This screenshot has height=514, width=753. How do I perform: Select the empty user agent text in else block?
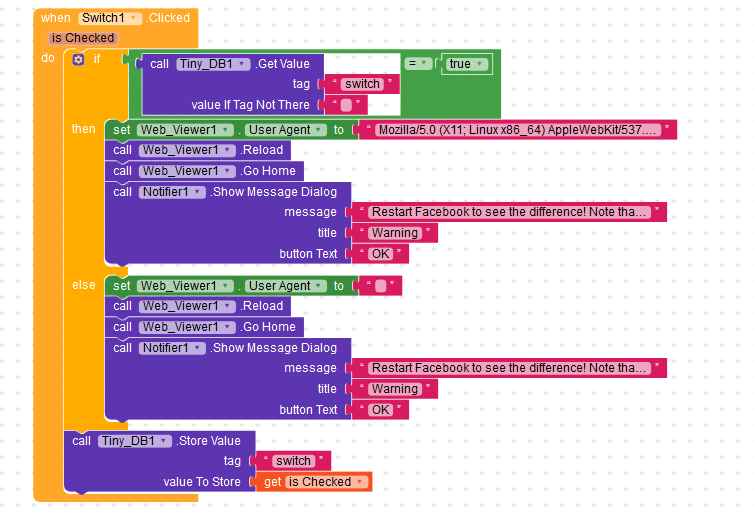point(380,286)
